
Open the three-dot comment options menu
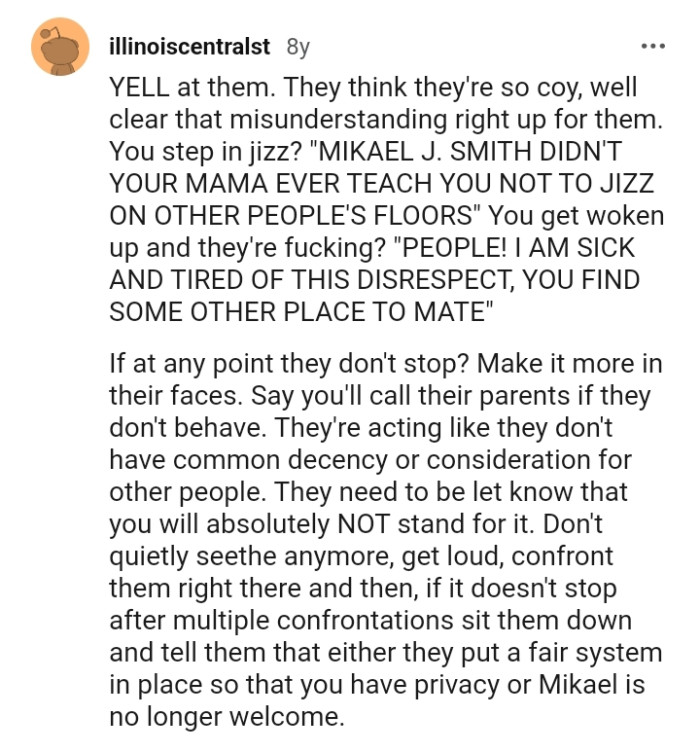coord(652,46)
